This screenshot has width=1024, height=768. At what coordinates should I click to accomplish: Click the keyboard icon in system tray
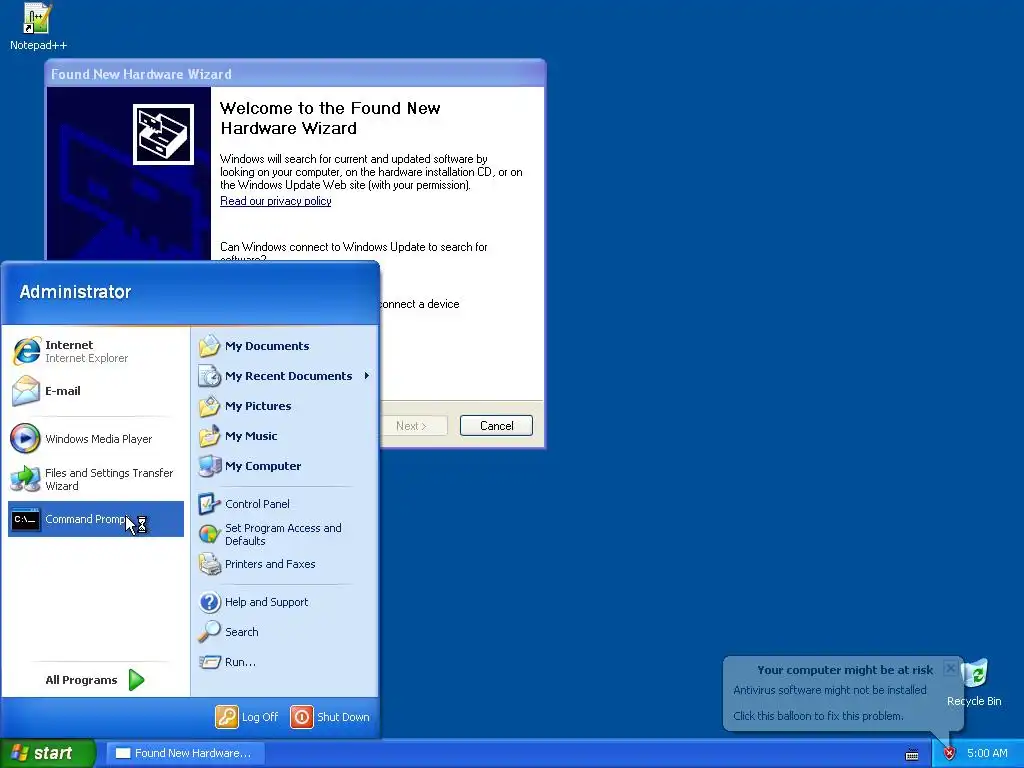[x=912, y=754]
